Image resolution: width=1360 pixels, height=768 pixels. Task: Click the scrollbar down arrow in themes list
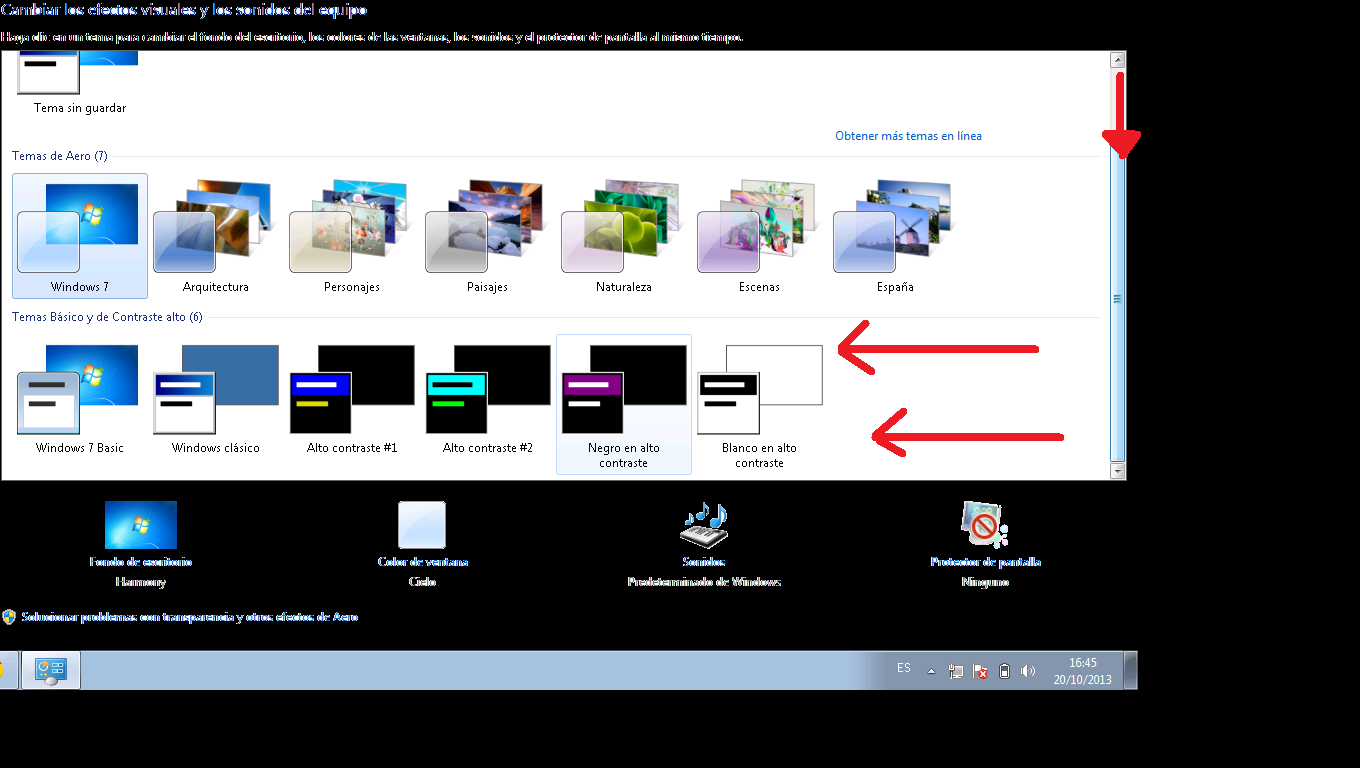1118,470
